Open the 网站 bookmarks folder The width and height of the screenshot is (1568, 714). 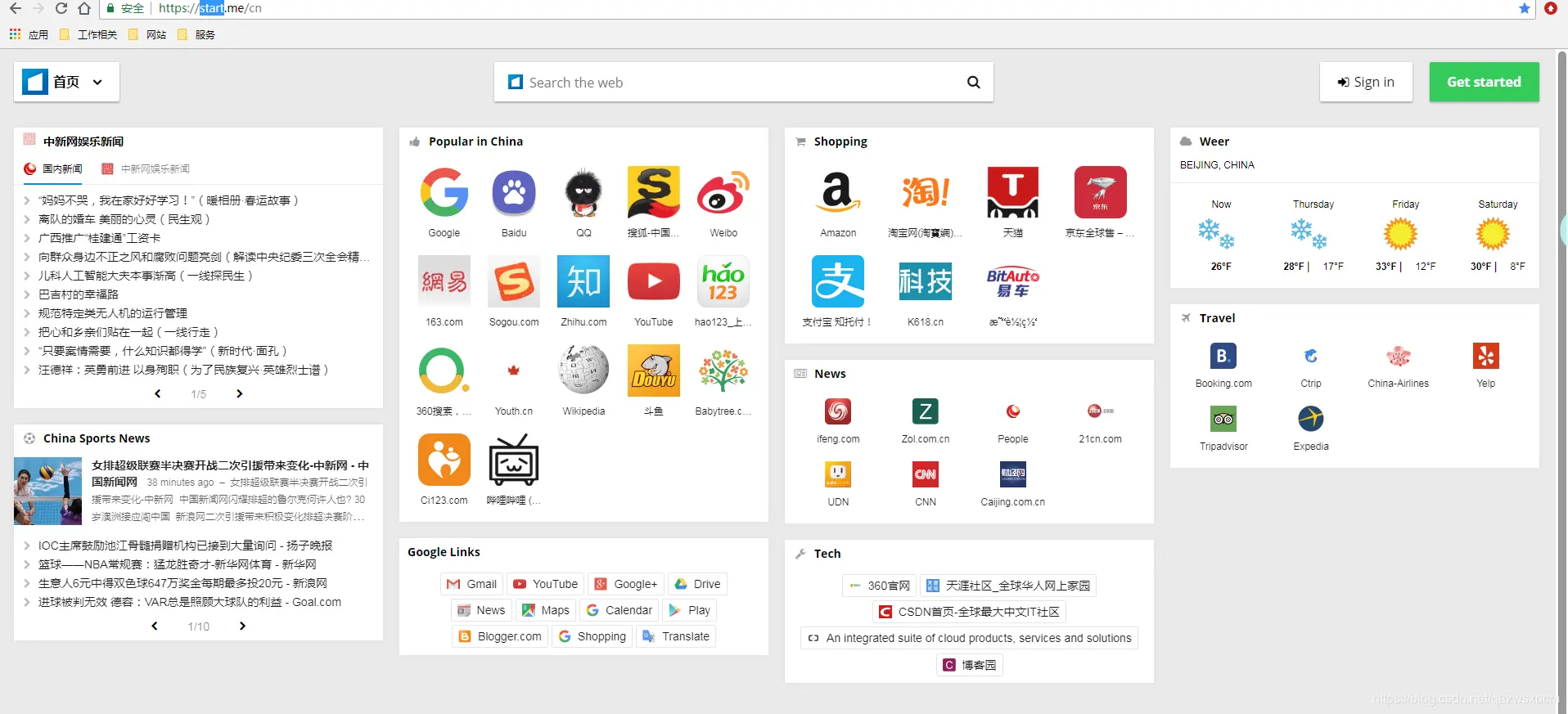coord(147,34)
